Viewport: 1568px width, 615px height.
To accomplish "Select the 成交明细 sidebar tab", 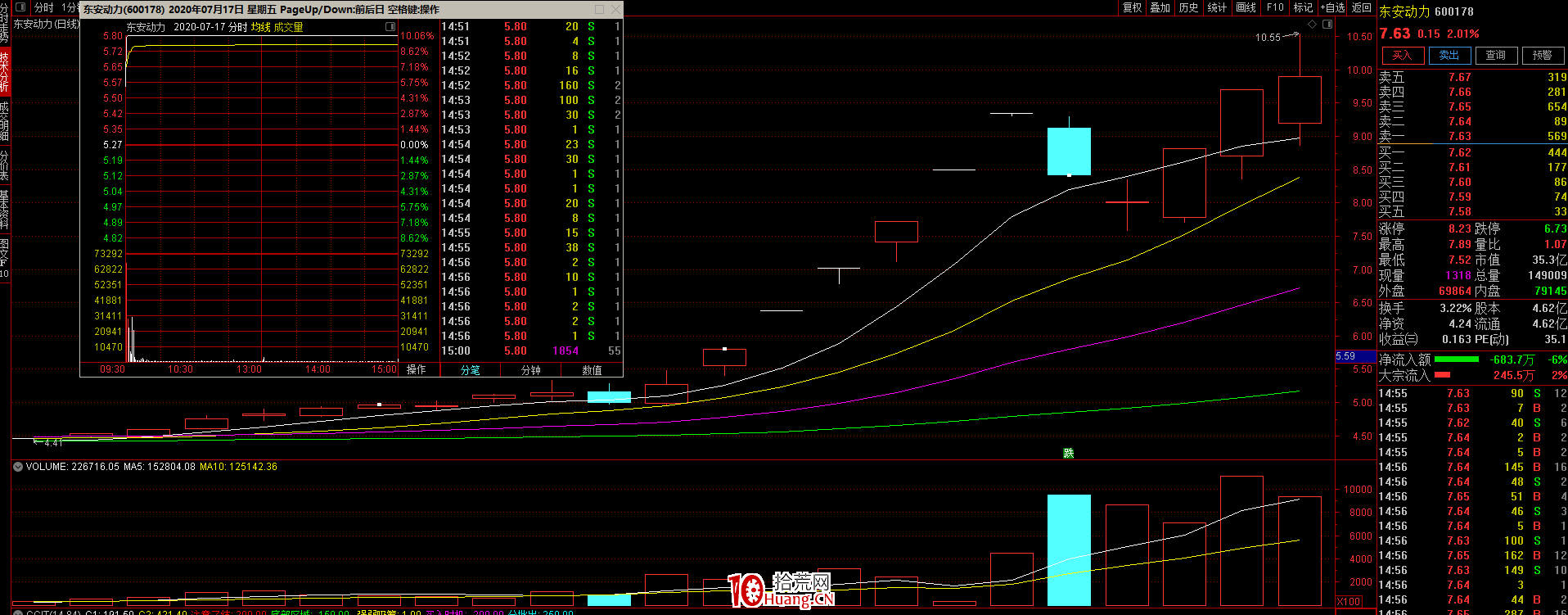I will click(5, 120).
